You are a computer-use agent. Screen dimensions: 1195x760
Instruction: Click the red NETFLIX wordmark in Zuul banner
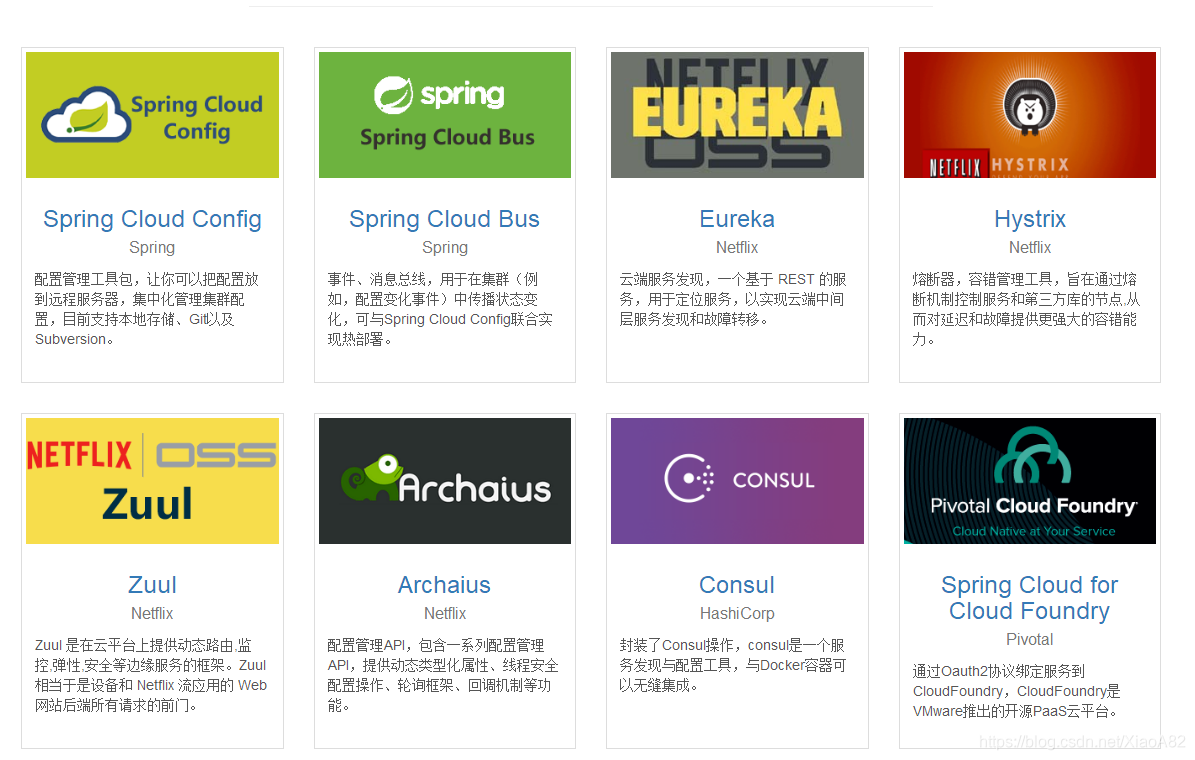point(79,456)
